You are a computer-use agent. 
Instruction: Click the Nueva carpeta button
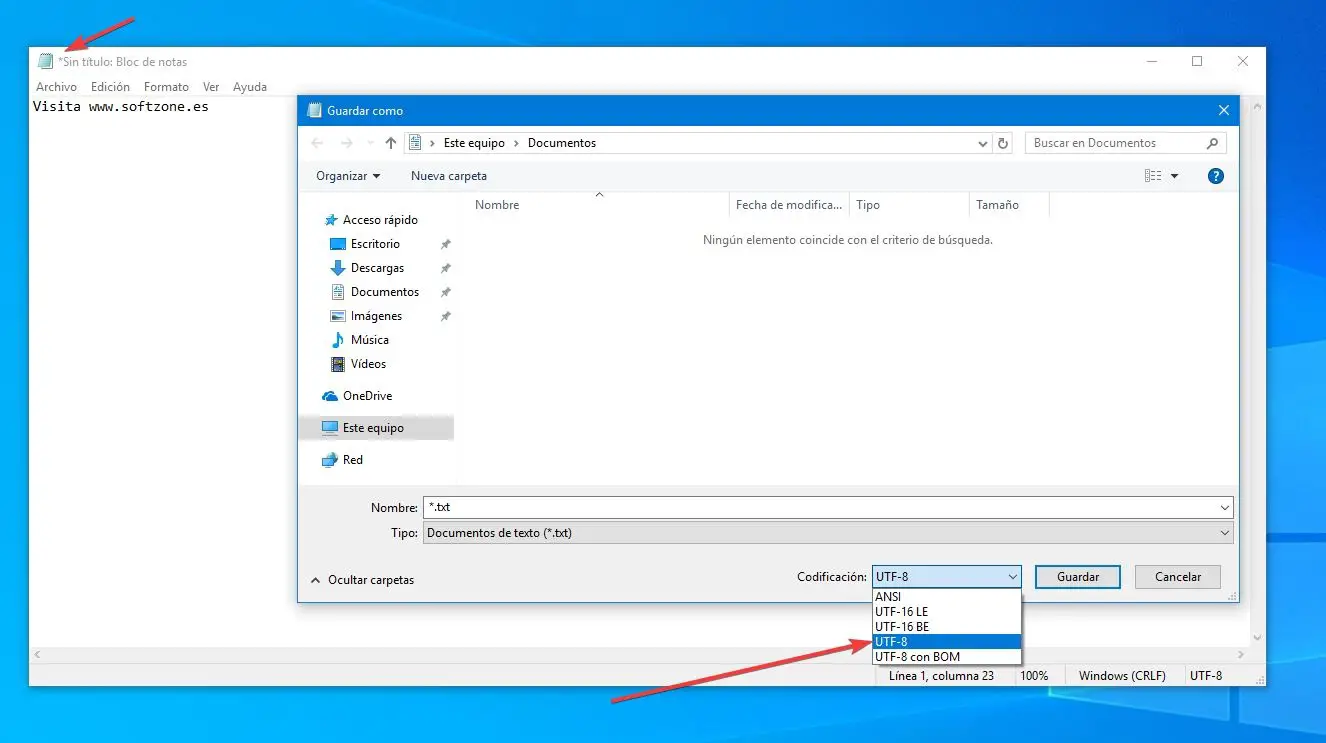pyautogui.click(x=449, y=176)
